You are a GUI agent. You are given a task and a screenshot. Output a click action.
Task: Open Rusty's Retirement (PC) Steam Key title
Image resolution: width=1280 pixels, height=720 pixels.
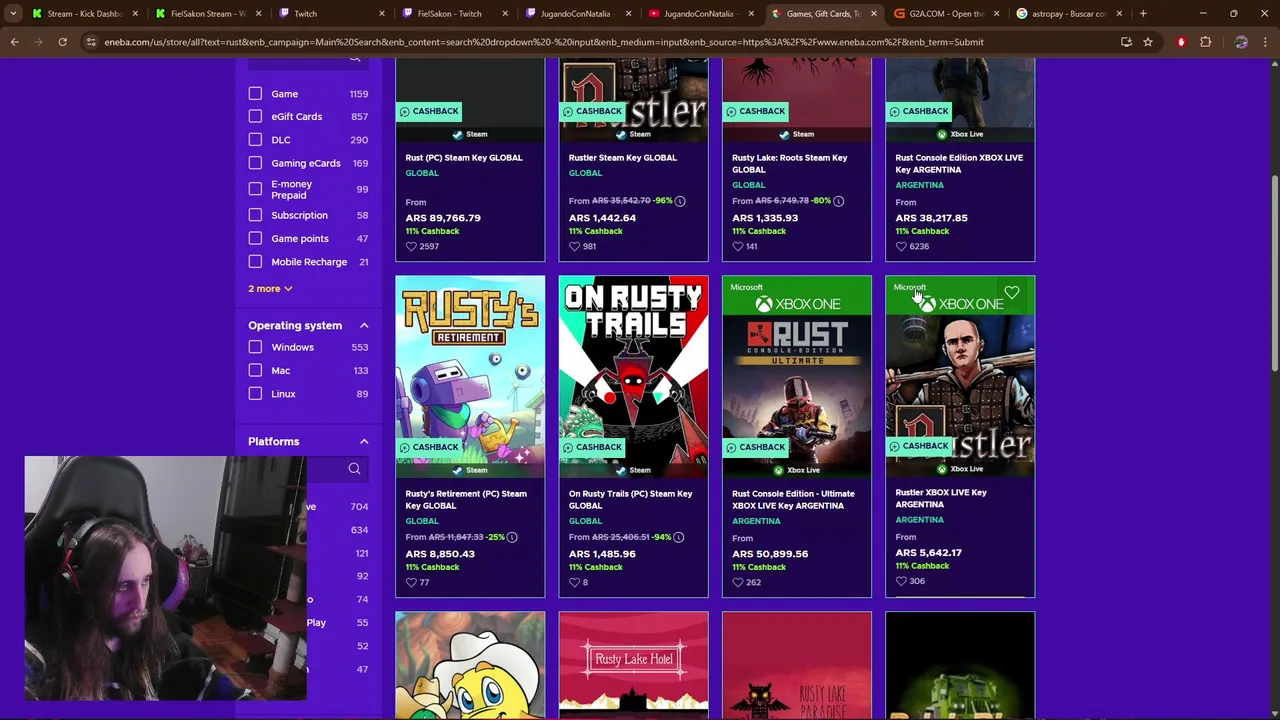click(x=465, y=500)
